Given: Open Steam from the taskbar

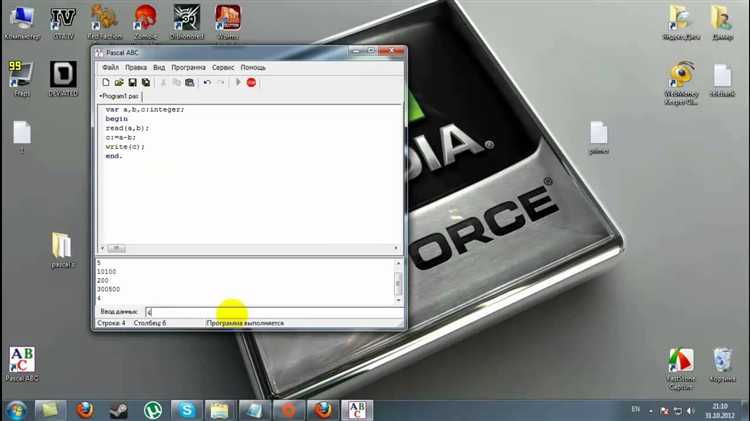Looking at the screenshot, I should (119, 410).
